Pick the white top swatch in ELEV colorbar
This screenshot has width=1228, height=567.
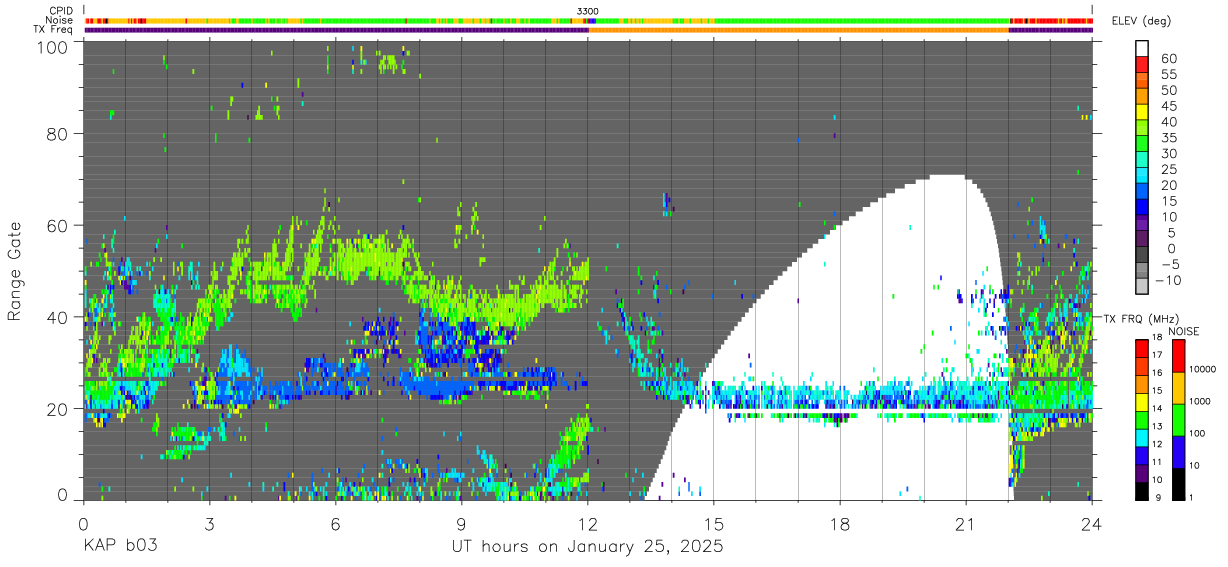click(x=1142, y=47)
